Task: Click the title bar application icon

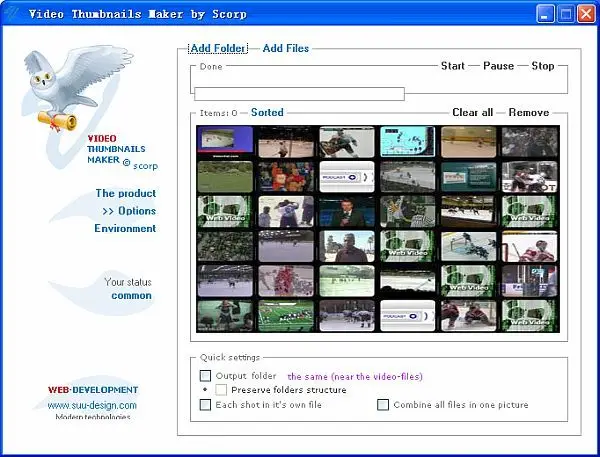Action: tap(12, 14)
